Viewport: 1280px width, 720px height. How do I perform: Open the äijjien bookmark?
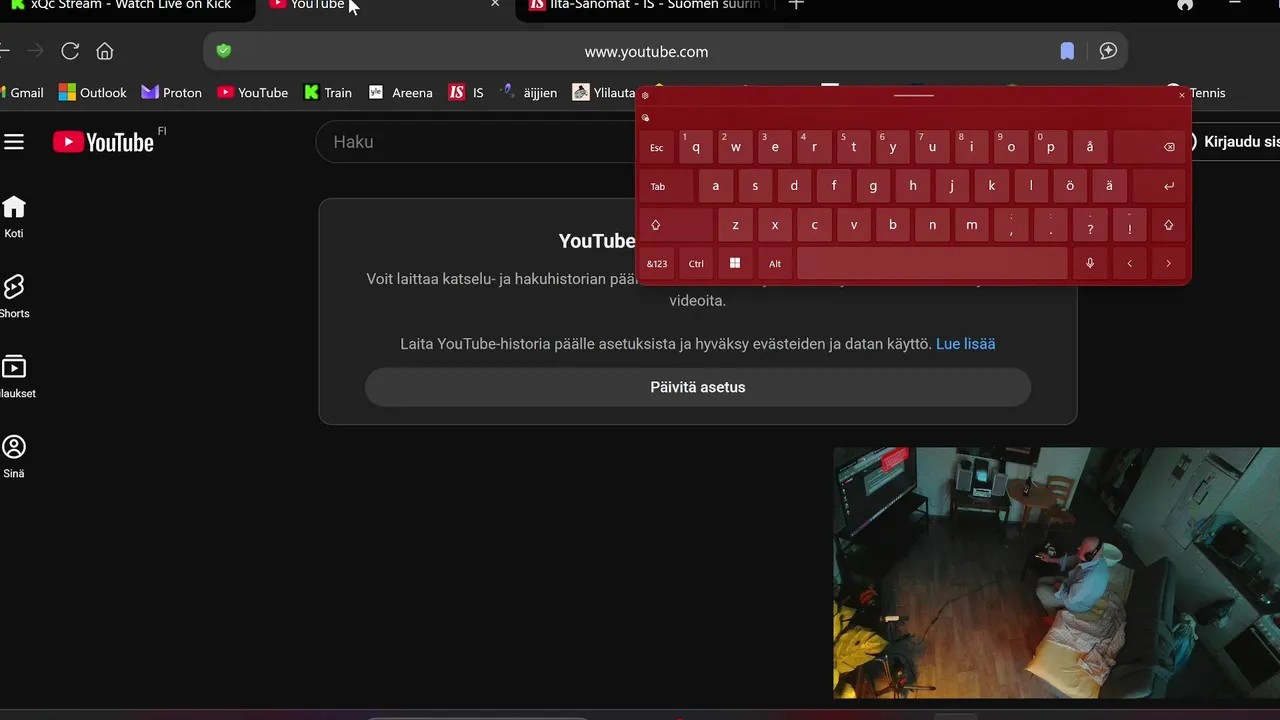click(x=529, y=92)
